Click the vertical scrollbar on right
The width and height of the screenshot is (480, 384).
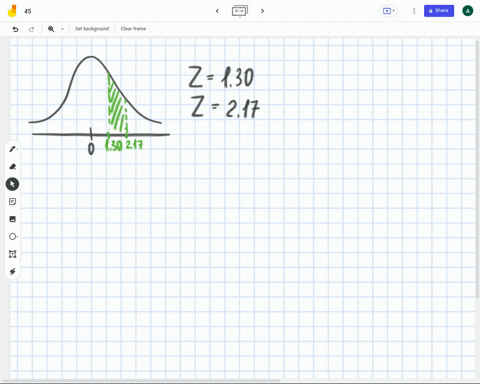click(478, 169)
